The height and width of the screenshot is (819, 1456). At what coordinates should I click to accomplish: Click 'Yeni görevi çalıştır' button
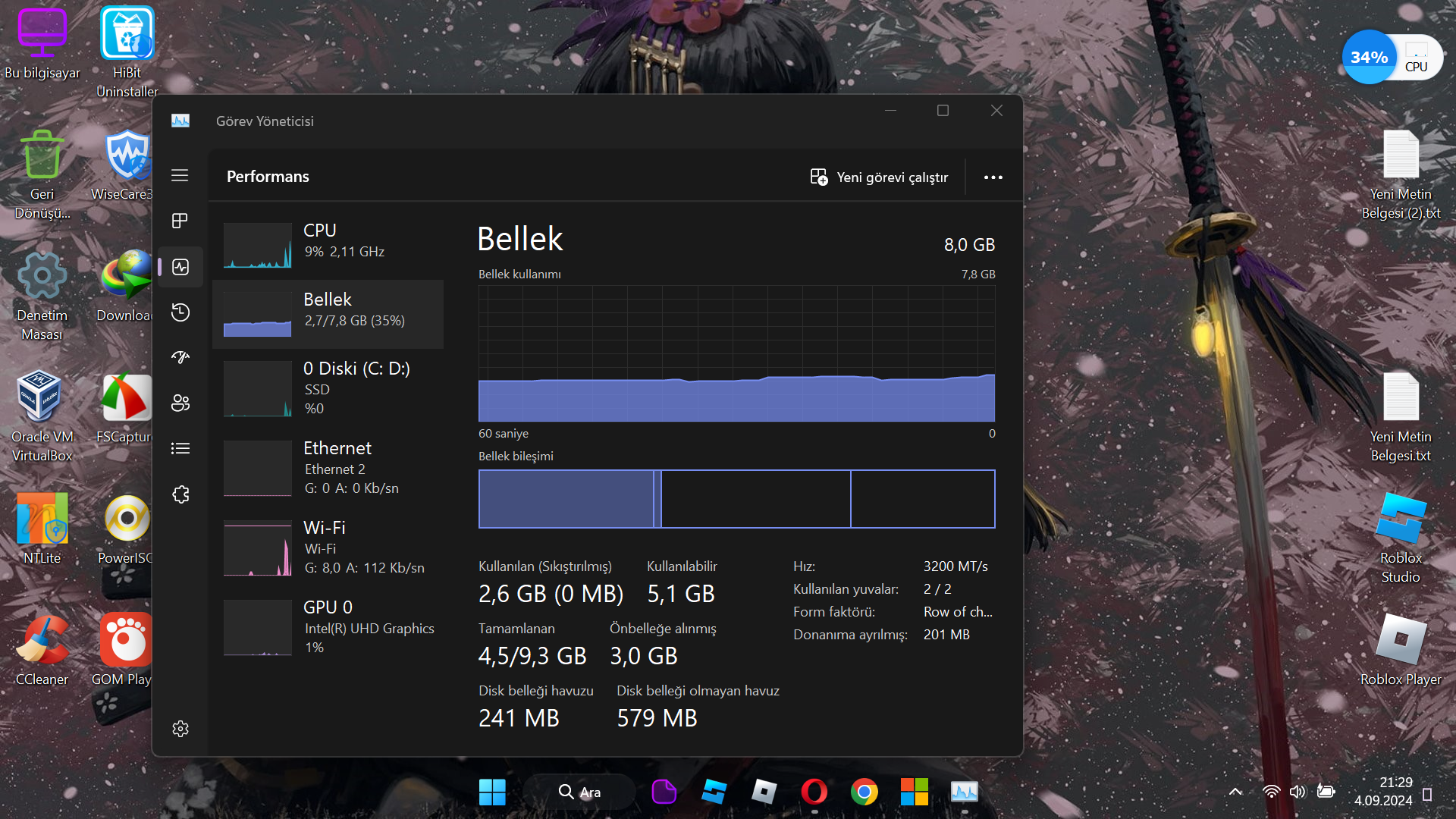[880, 177]
